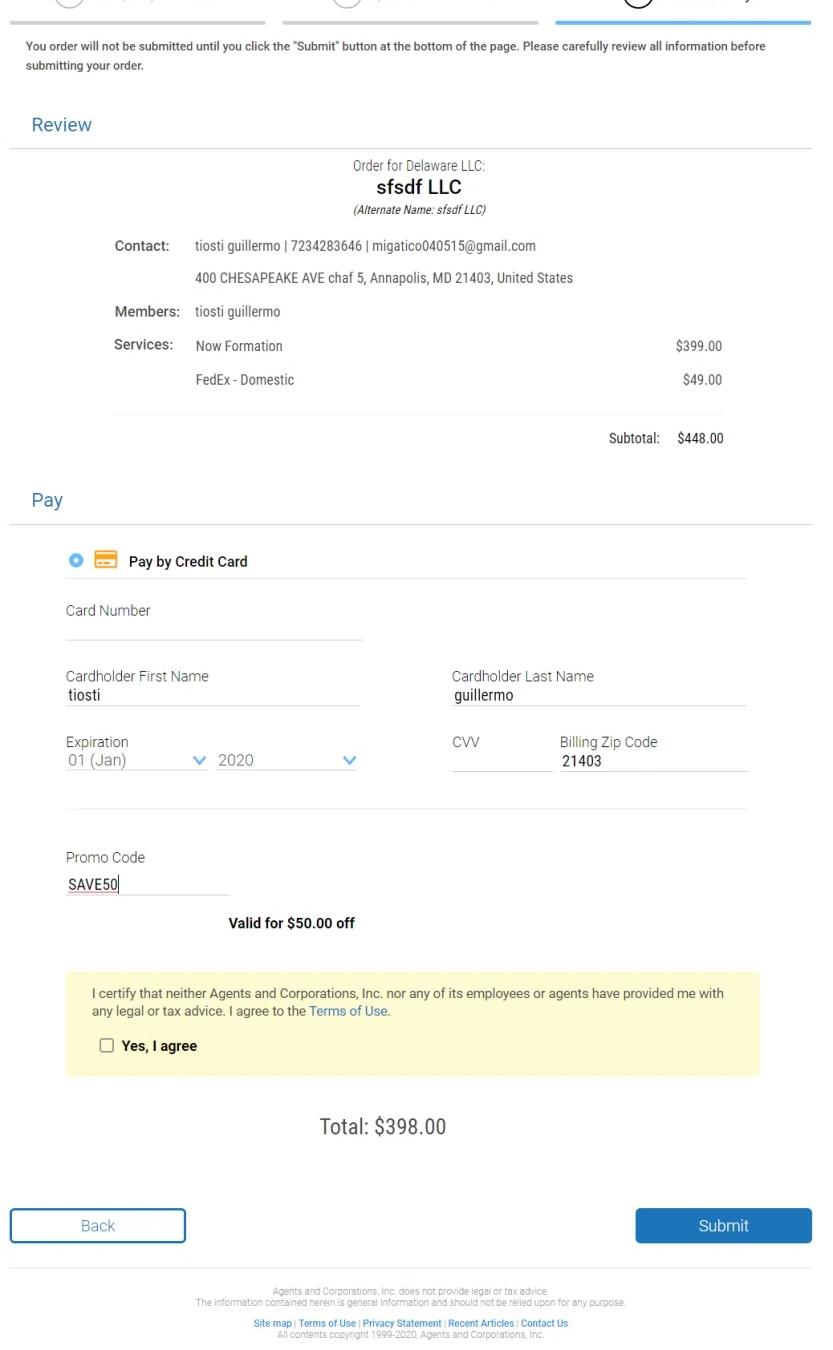Viewport: 833px width, 1350px height.
Task: Focus the Cardholder First Name field
Action: [x=212, y=695]
